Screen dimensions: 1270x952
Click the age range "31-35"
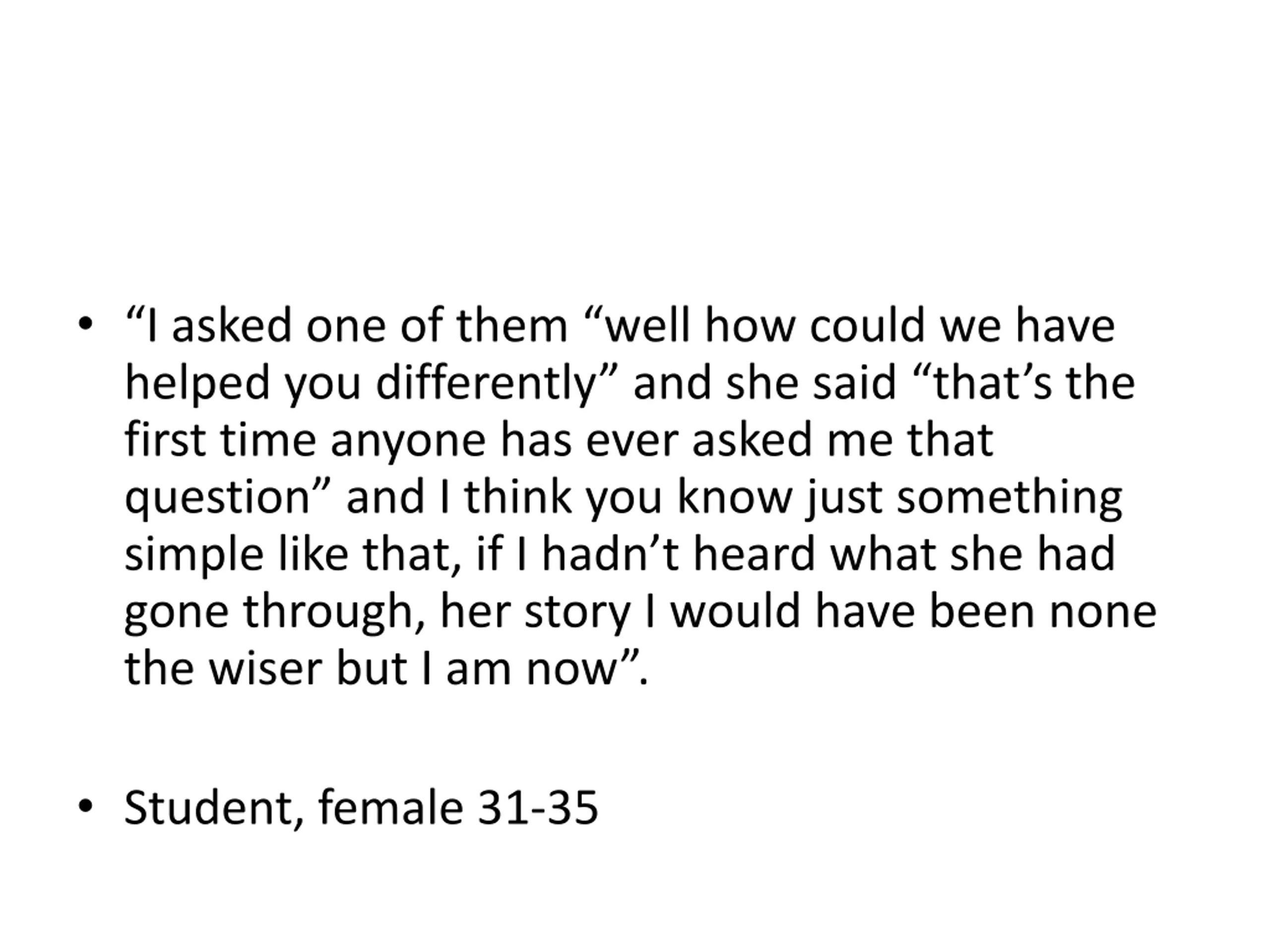click(538, 808)
